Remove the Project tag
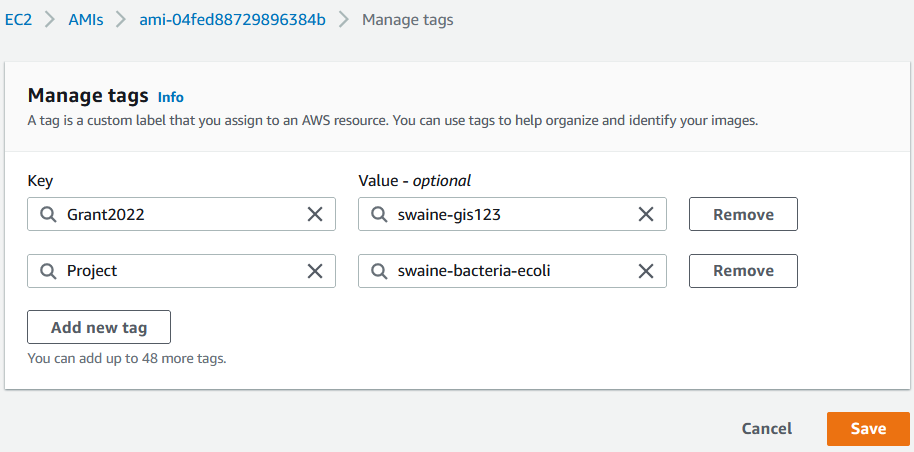Image resolution: width=914 pixels, height=452 pixels. [x=743, y=271]
